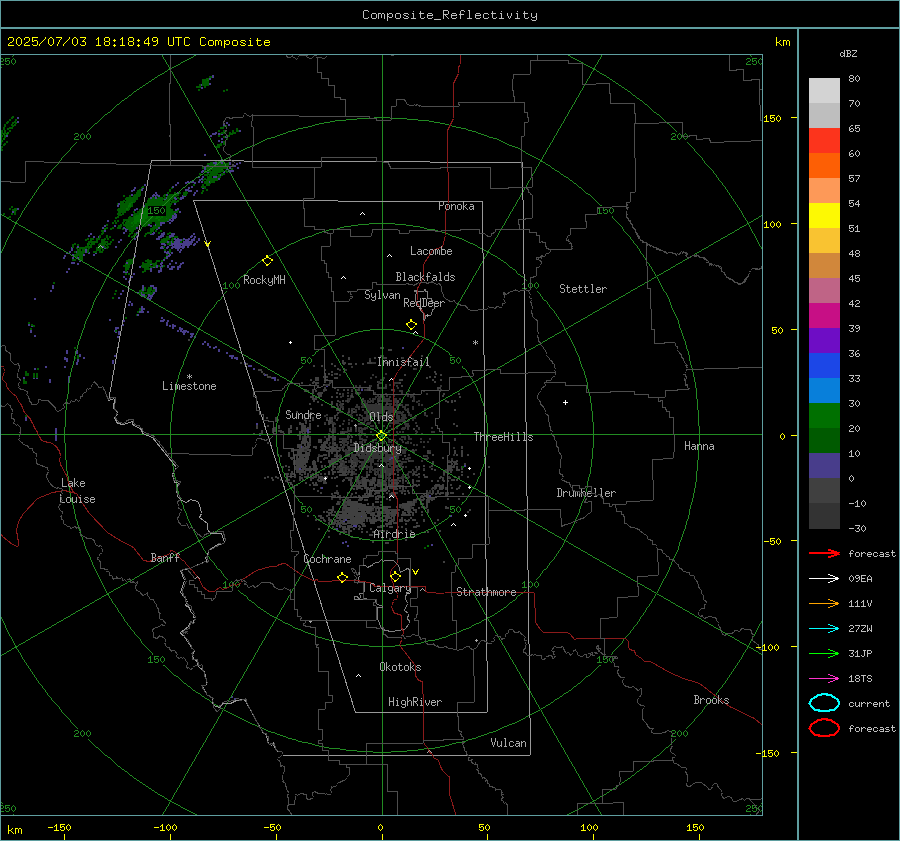Click the Cochrane city label
This screenshot has width=900, height=841.
(x=327, y=559)
